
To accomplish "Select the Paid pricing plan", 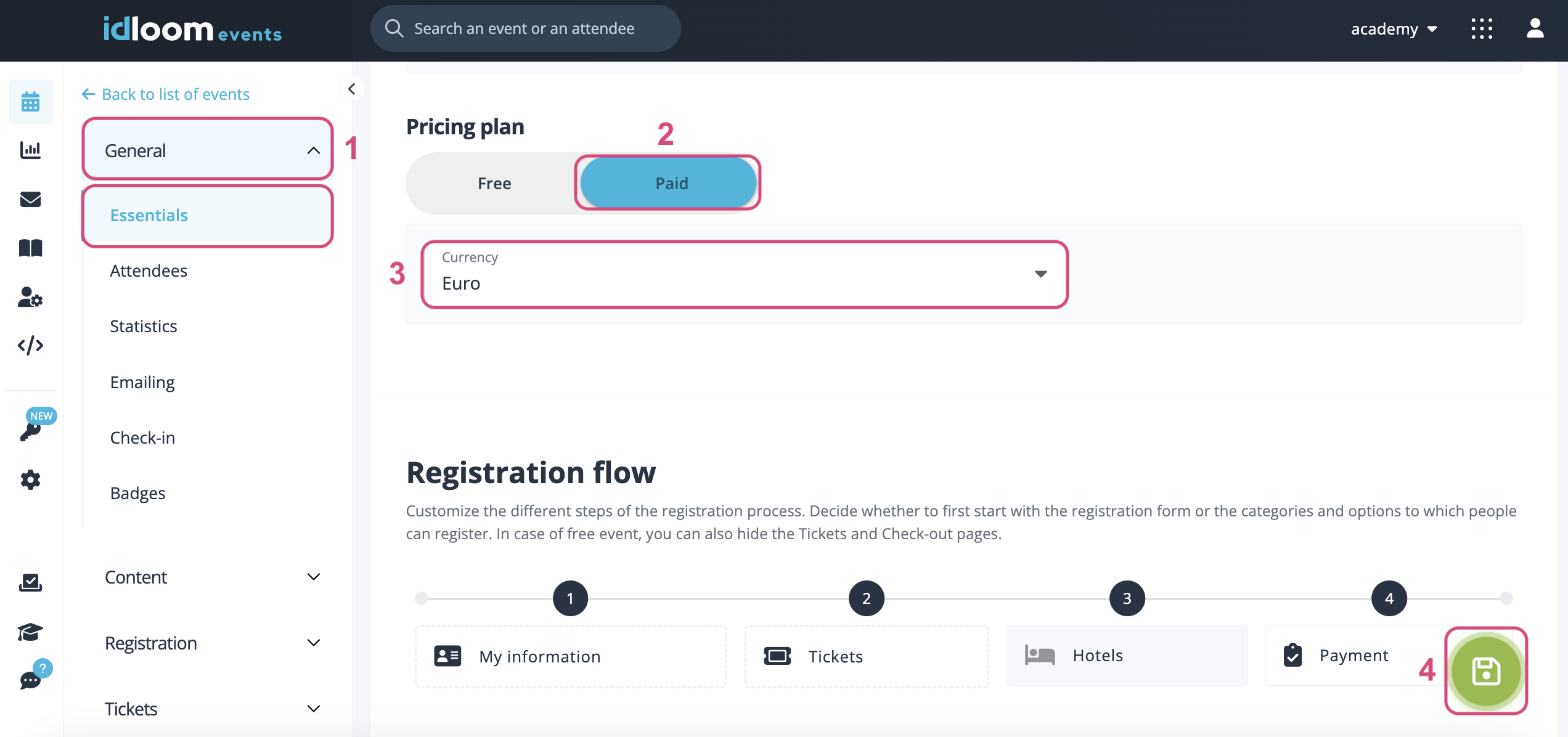I will click(671, 184).
